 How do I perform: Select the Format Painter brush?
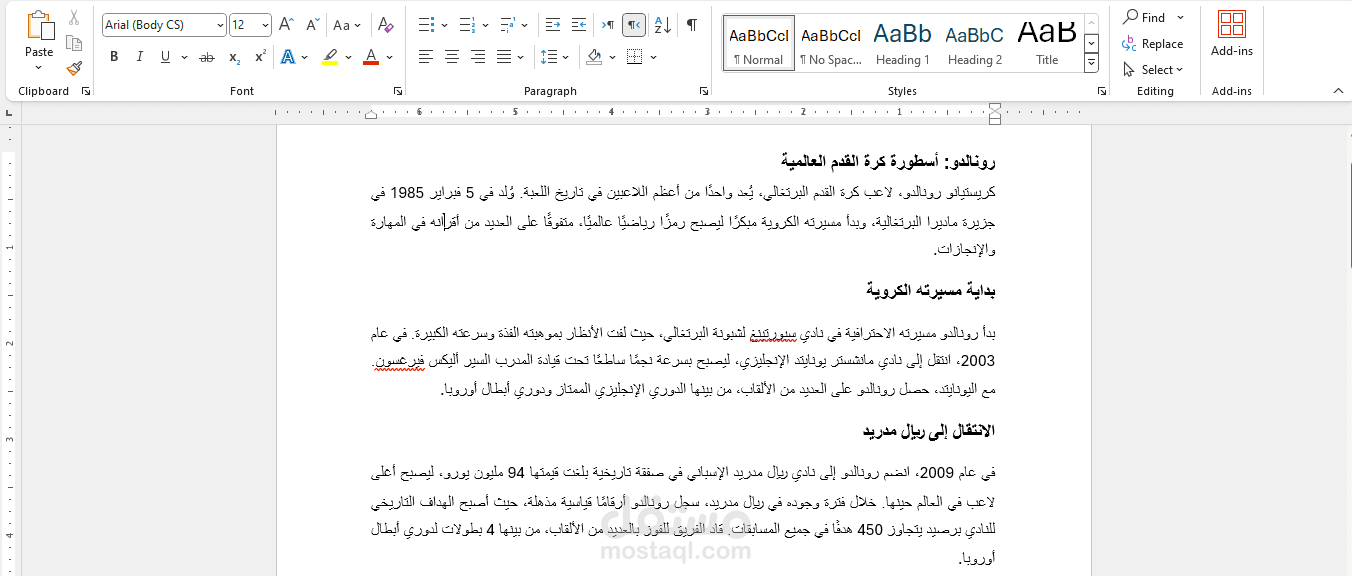[74, 68]
